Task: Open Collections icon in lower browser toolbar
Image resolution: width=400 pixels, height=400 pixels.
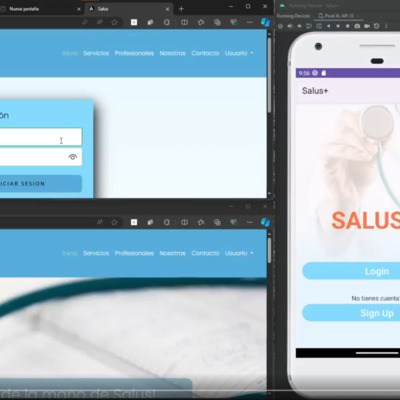Action: click(217, 222)
